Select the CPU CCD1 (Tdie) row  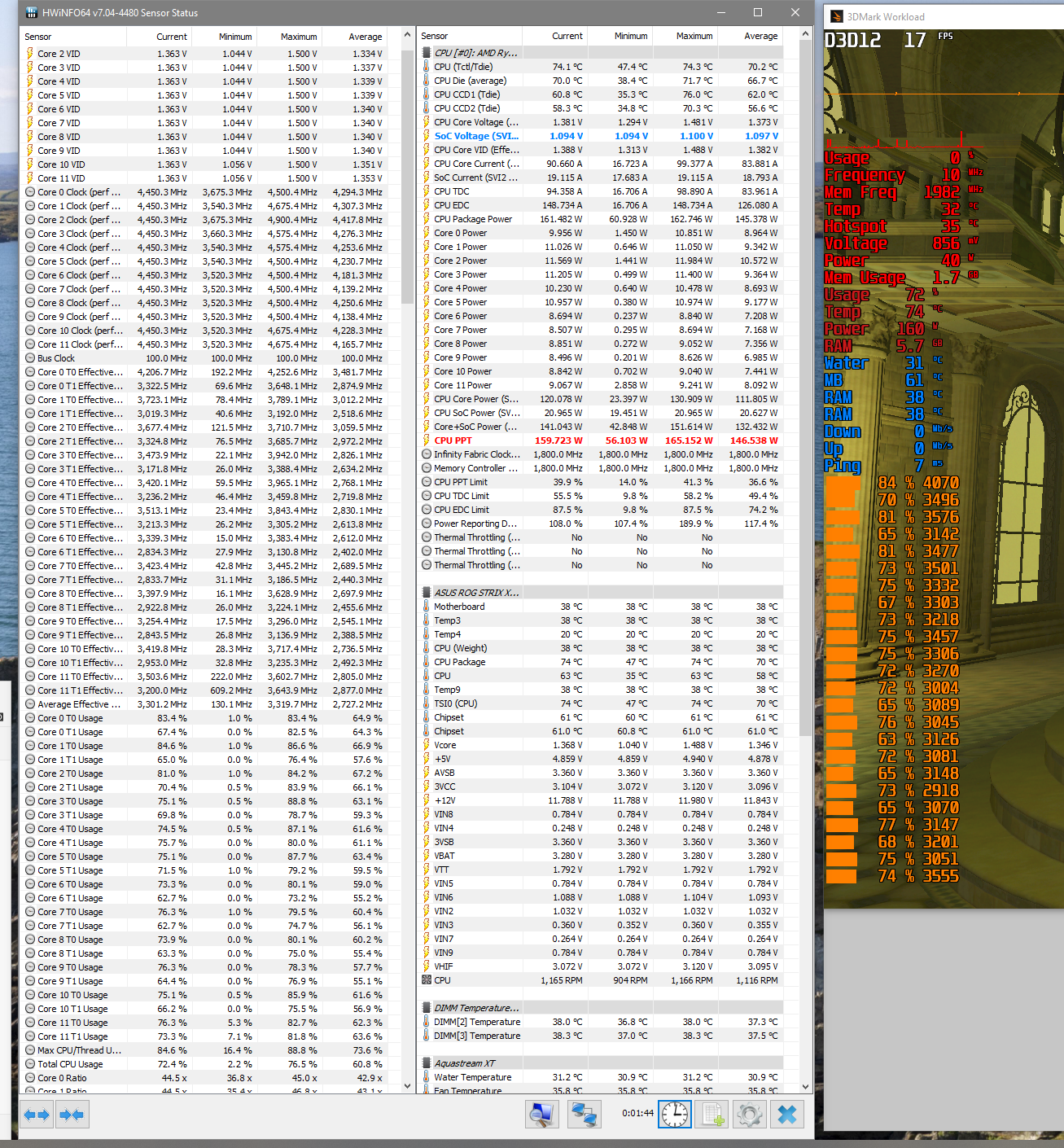(601, 94)
